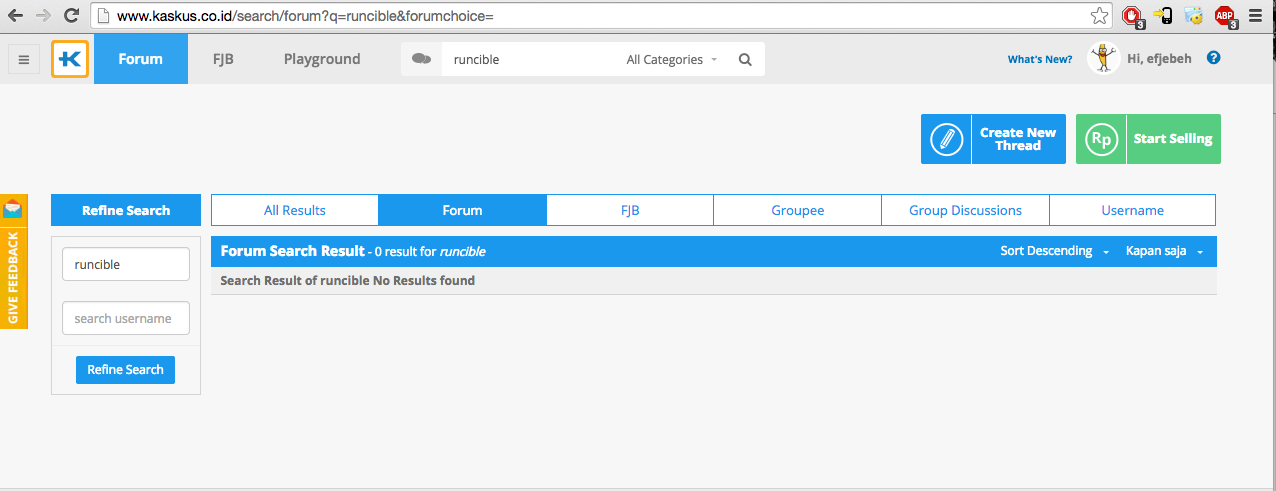Select the Forum results tab
The image size is (1276, 491).
463,210
